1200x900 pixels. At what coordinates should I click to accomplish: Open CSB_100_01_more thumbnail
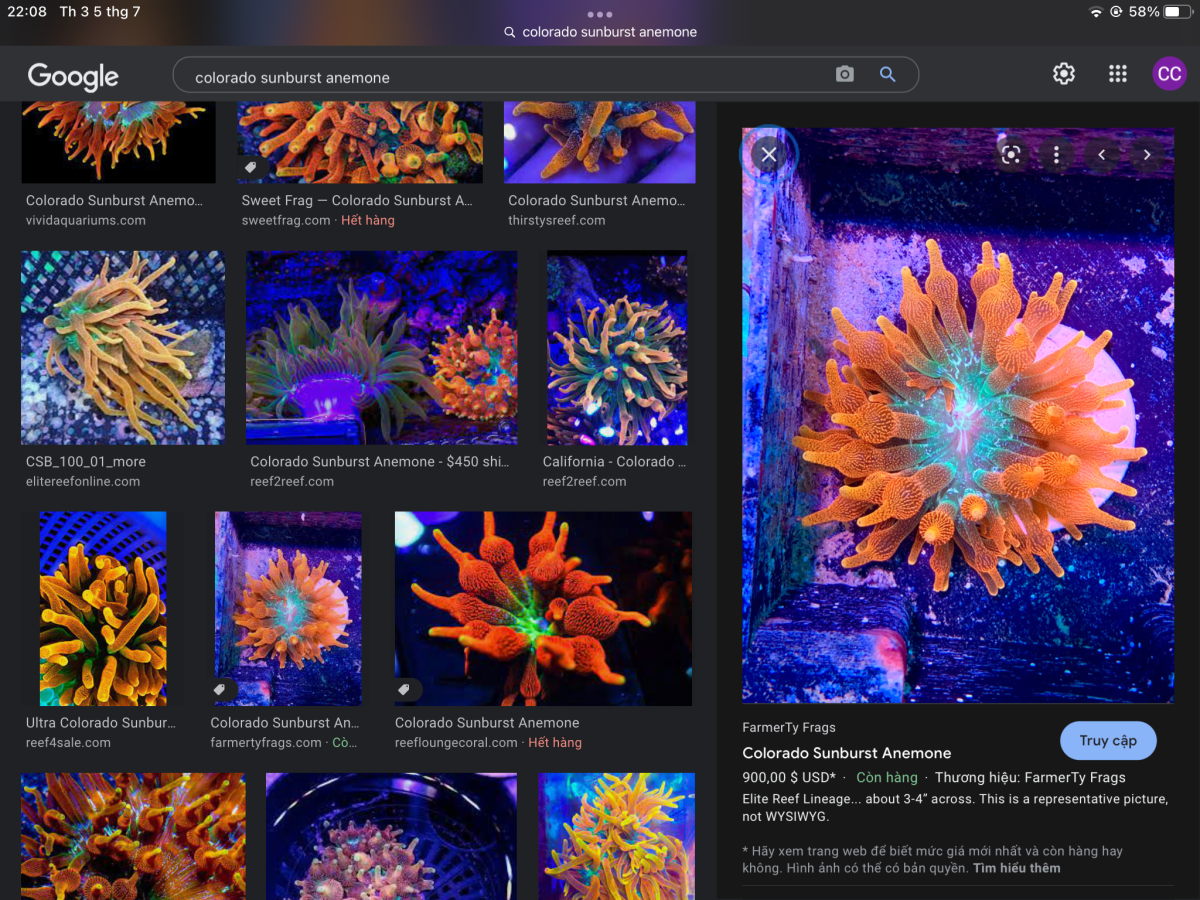click(x=123, y=348)
